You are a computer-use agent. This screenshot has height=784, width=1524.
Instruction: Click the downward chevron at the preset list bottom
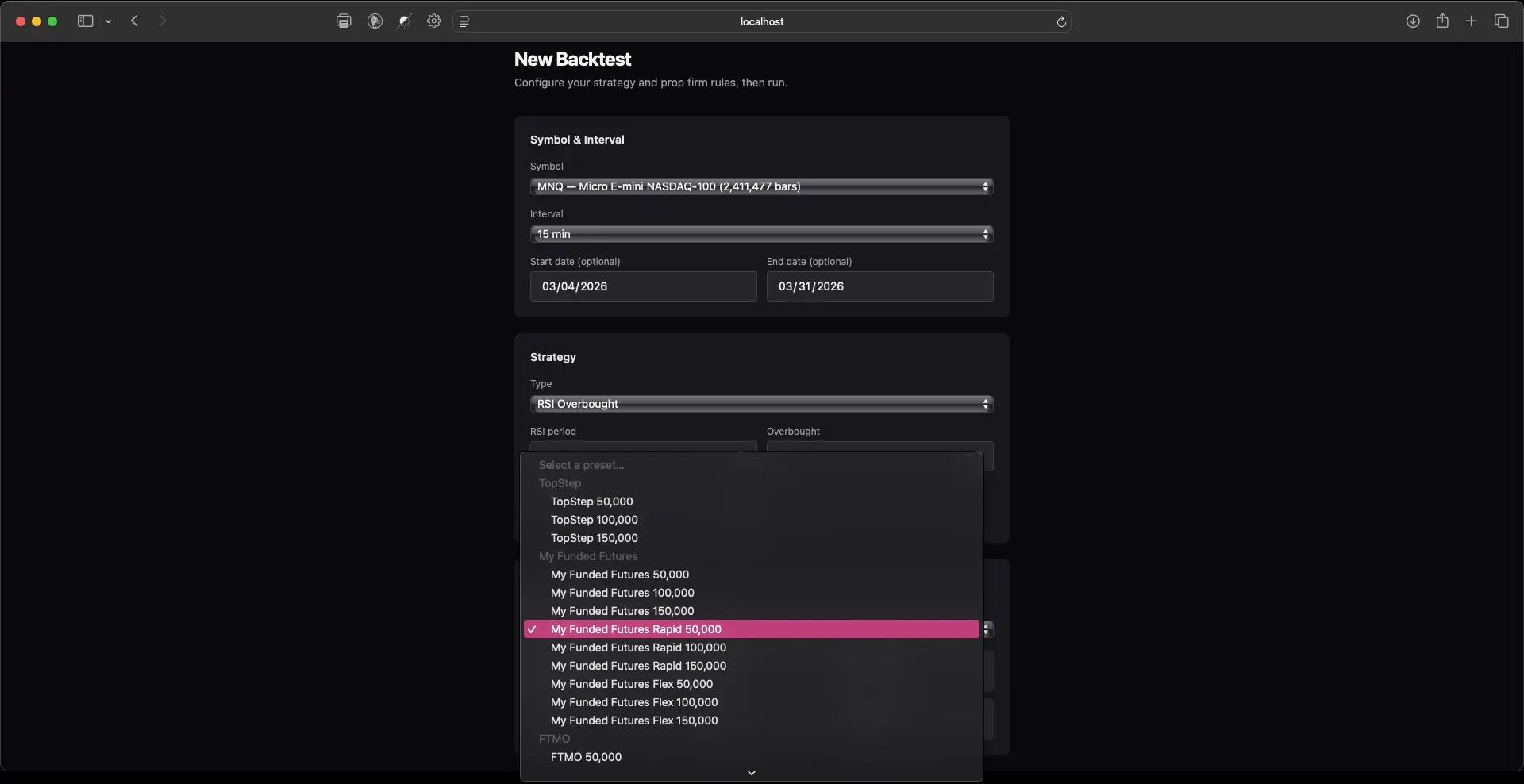tap(751, 772)
